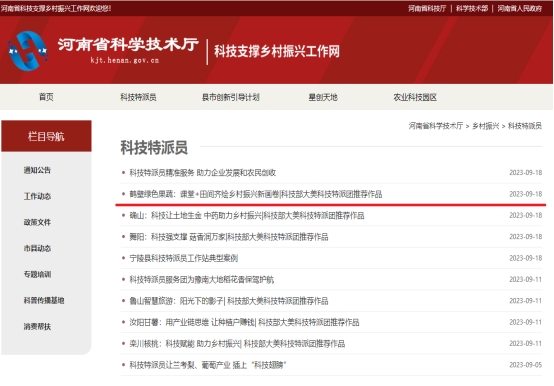Select 专题培训 sidebar entry

coord(37,274)
